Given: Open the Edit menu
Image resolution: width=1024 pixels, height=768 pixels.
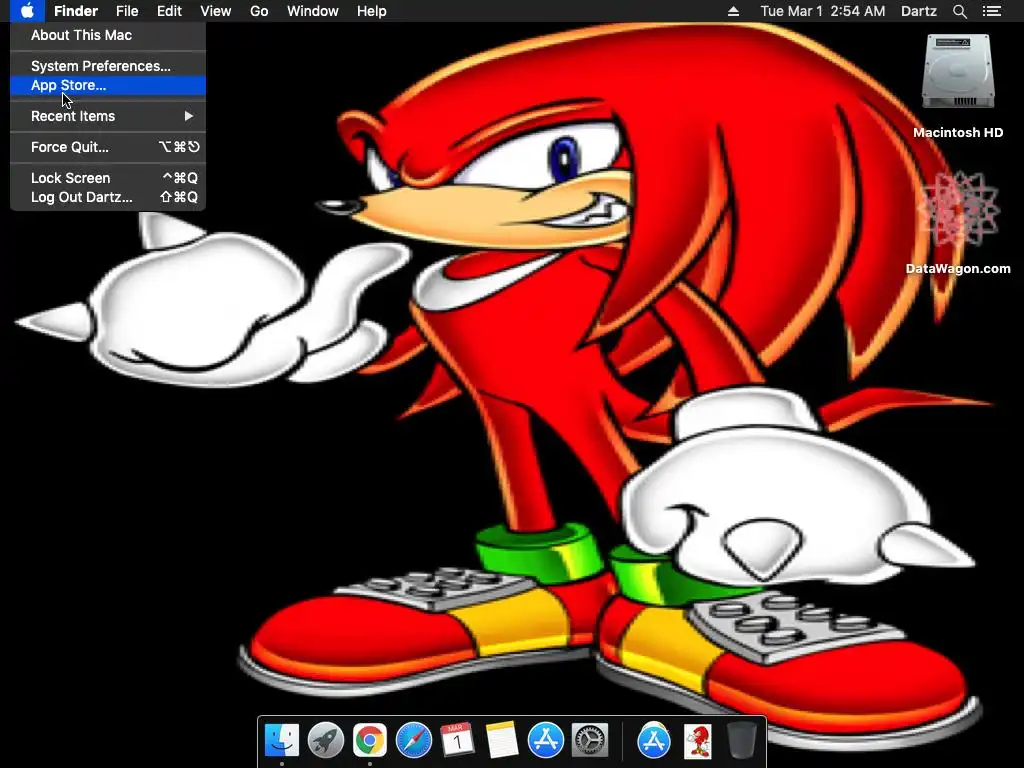Looking at the screenshot, I should (x=169, y=11).
